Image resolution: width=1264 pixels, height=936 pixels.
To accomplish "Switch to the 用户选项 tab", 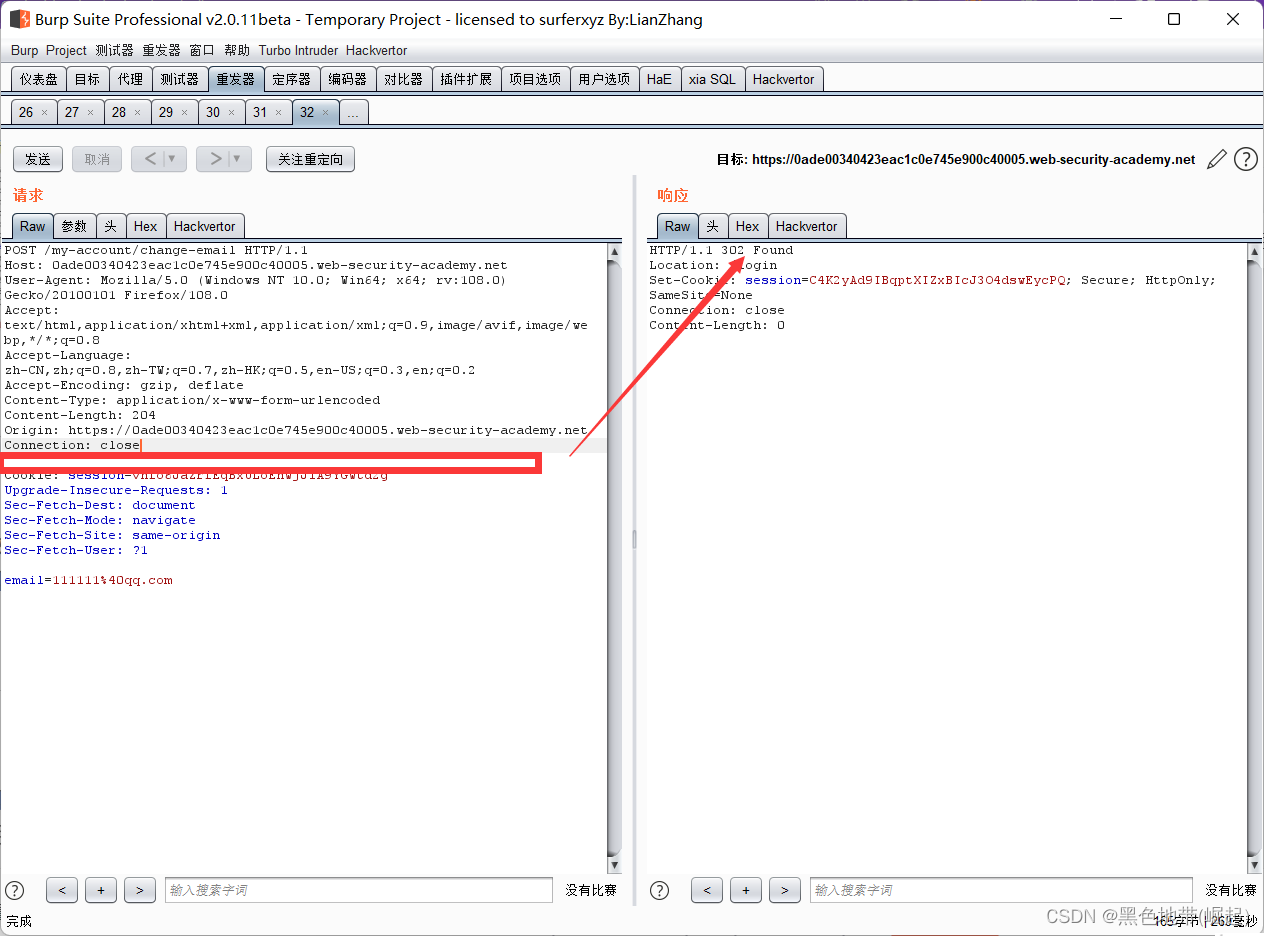I will (x=604, y=79).
